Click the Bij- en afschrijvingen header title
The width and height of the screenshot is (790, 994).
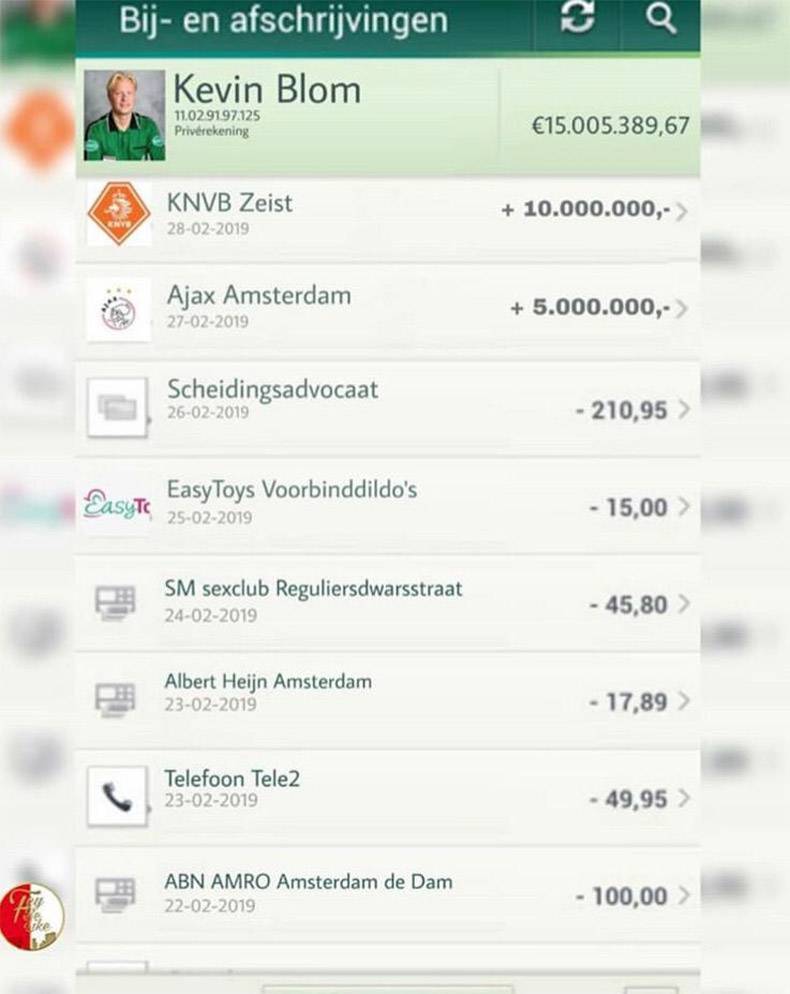(283, 20)
